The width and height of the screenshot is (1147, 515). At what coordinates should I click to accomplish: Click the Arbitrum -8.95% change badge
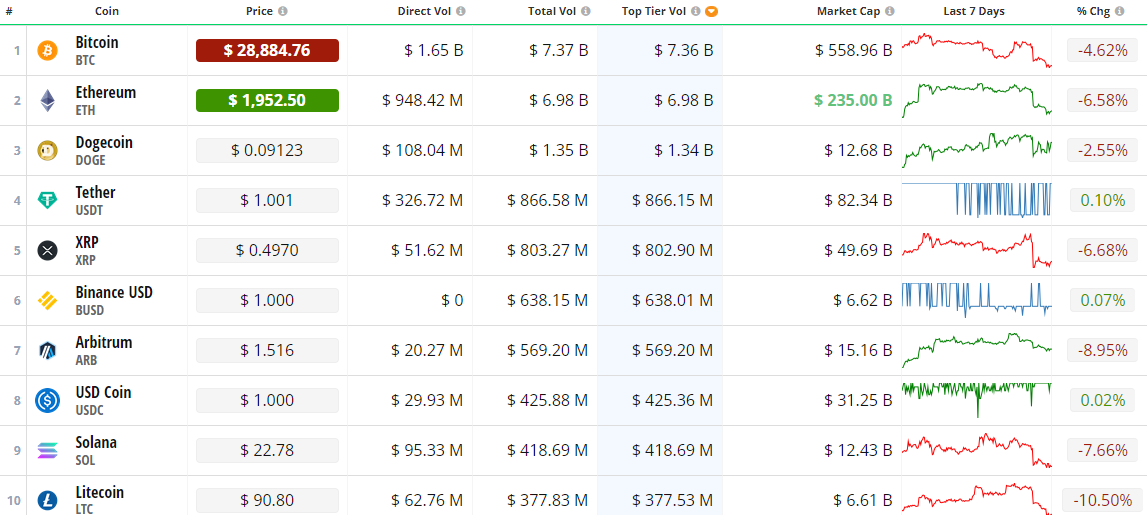[x=1101, y=350]
